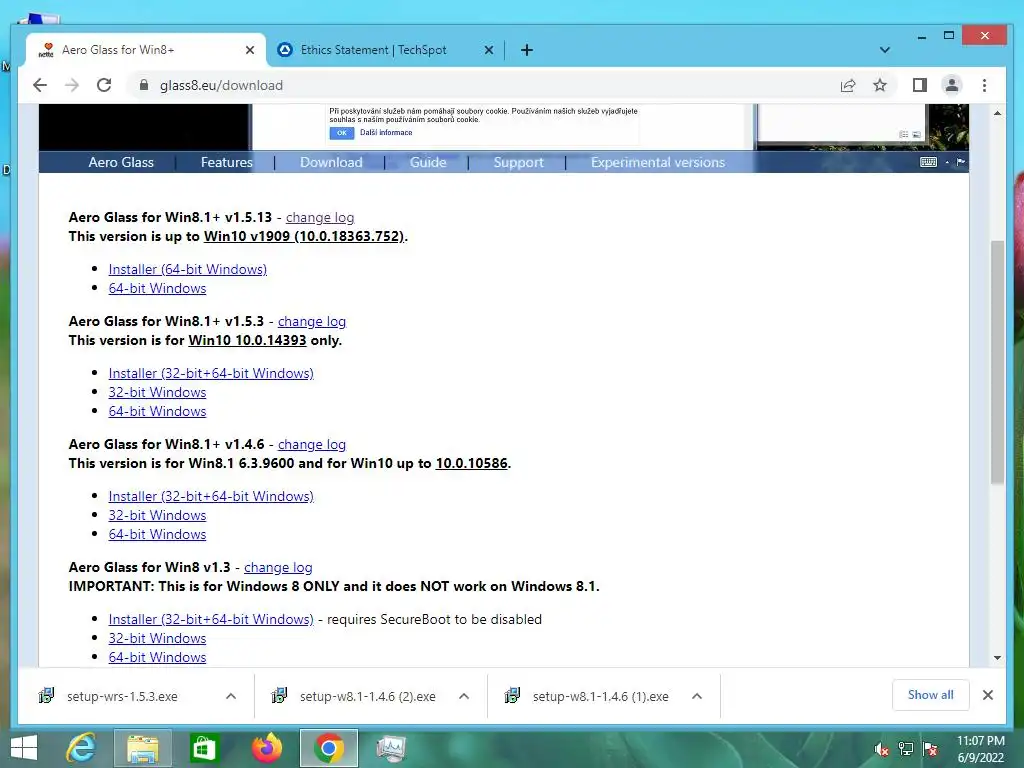1024x768 pixels.
Task: Download Installer (64-bit Windows) for v1.5.13
Action: coord(187,270)
